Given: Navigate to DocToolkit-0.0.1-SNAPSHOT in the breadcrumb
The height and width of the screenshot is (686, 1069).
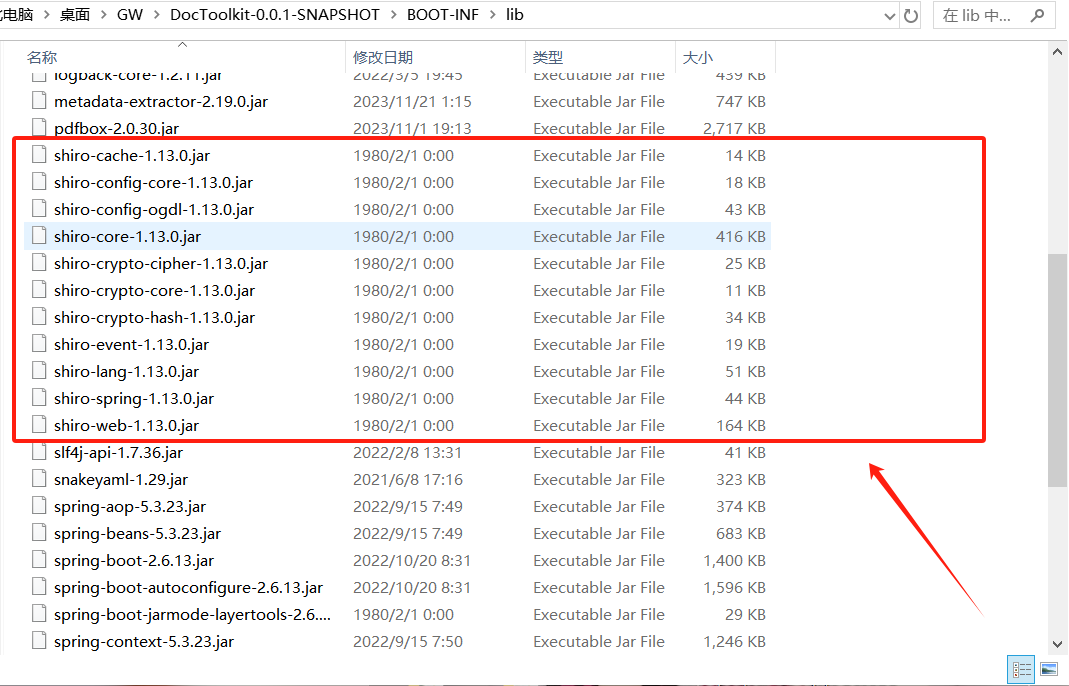Looking at the screenshot, I should tap(275, 15).
